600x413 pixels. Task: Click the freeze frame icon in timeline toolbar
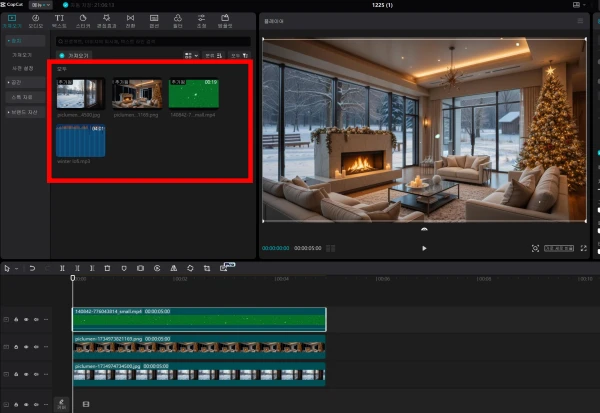click(x=140, y=269)
